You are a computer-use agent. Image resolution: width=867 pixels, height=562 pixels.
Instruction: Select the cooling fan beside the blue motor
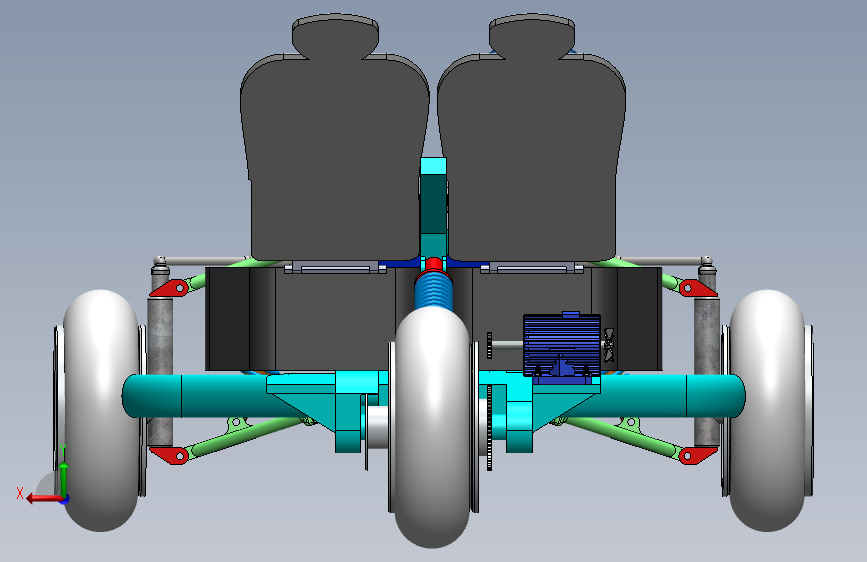tap(608, 345)
